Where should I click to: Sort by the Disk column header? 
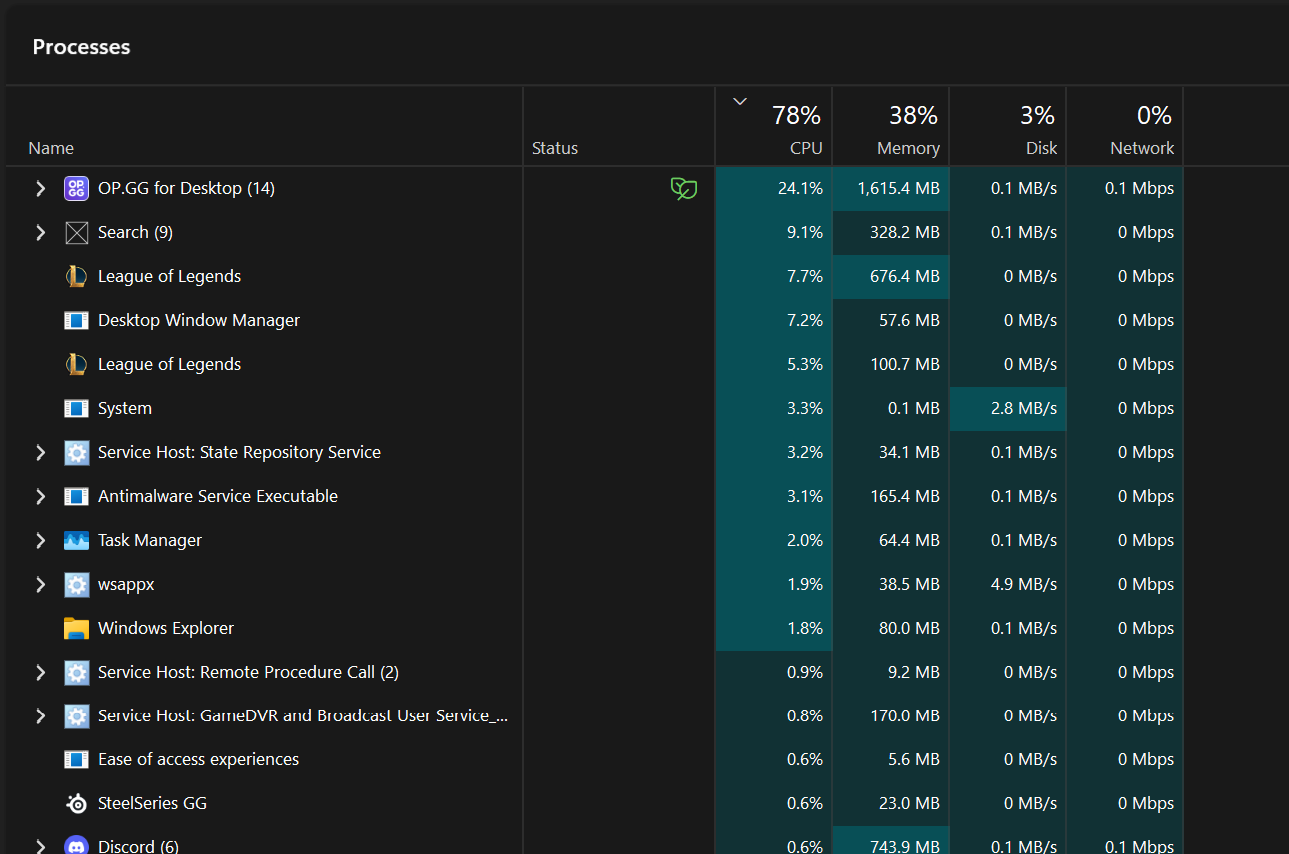[1008, 126]
